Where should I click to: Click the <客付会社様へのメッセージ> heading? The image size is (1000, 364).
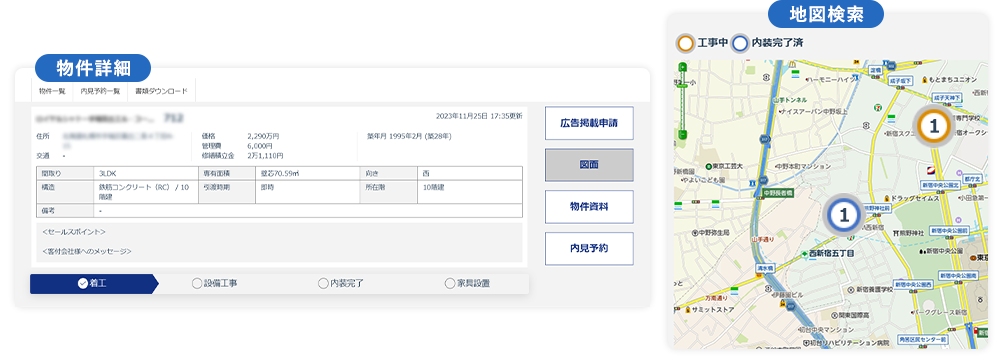click(x=87, y=251)
